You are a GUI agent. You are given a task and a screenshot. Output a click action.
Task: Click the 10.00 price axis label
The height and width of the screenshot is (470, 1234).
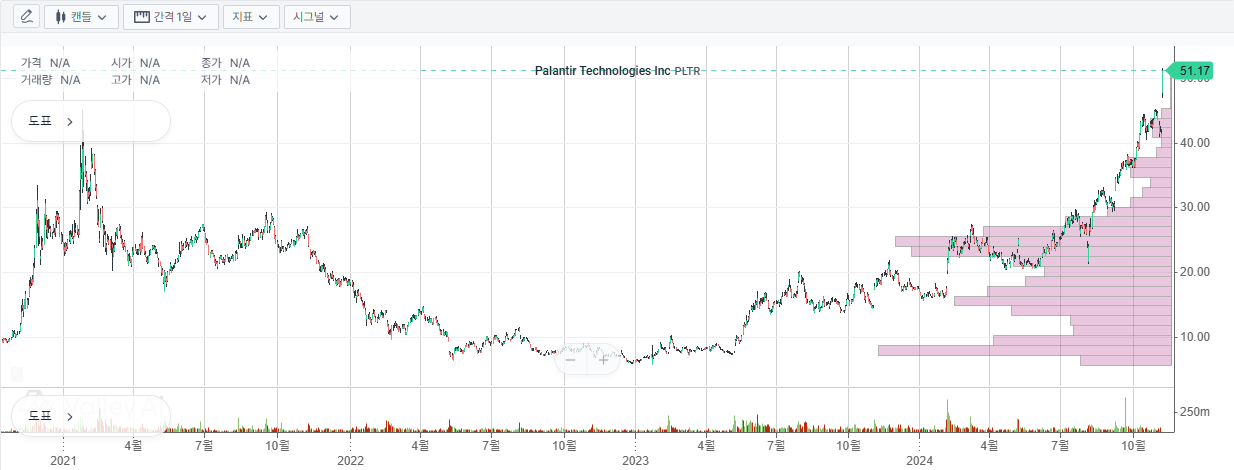click(x=1194, y=337)
